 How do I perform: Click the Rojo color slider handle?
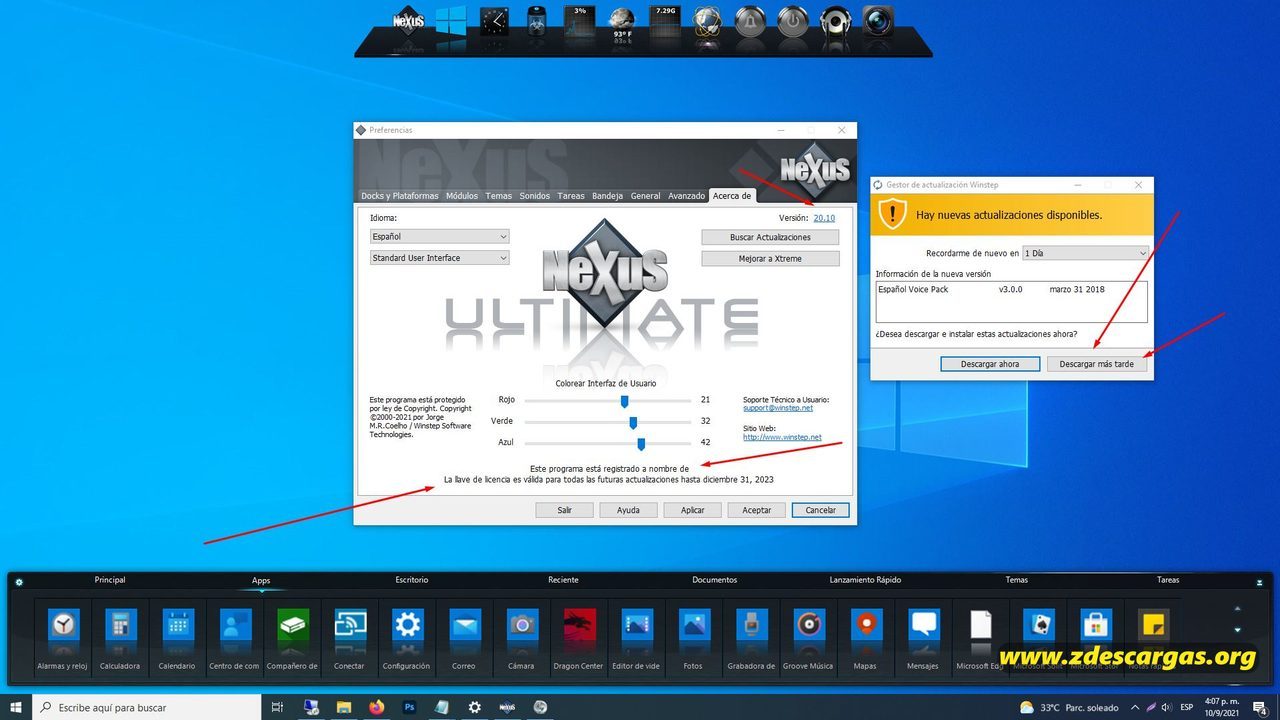coord(624,401)
